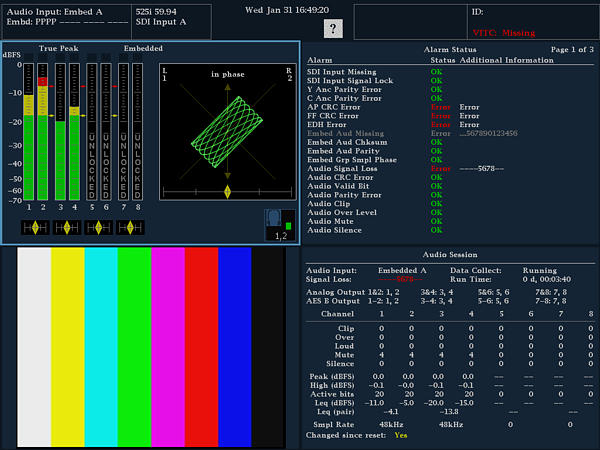Click the correlation meter diamond under channels 7-8
Viewport: 600px width, 450px height.
point(130,227)
